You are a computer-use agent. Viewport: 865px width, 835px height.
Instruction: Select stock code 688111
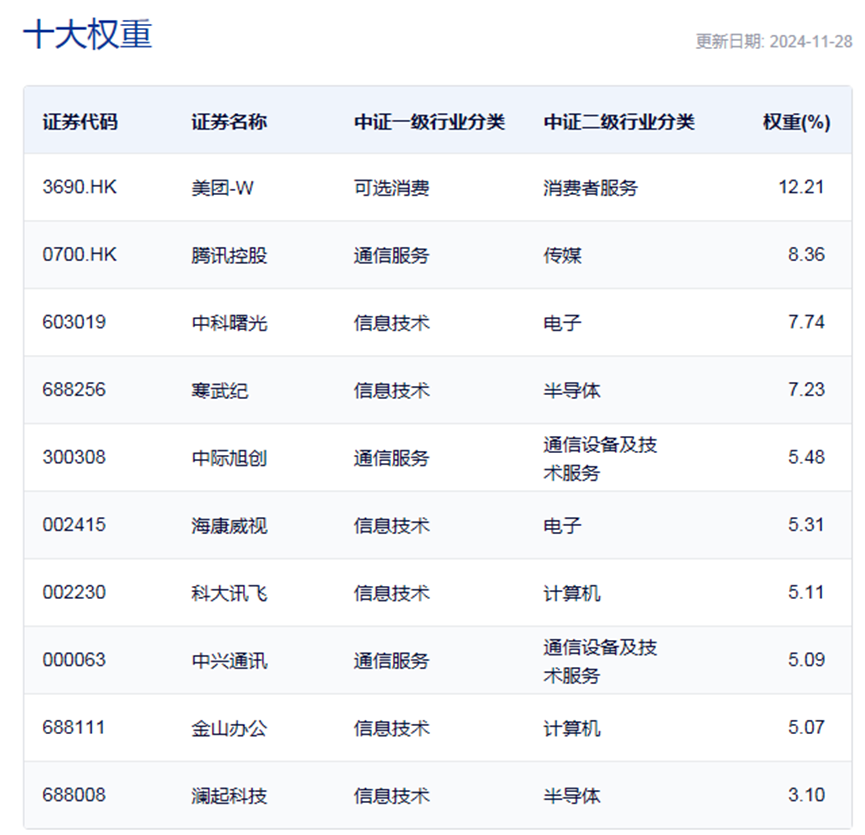click(74, 727)
